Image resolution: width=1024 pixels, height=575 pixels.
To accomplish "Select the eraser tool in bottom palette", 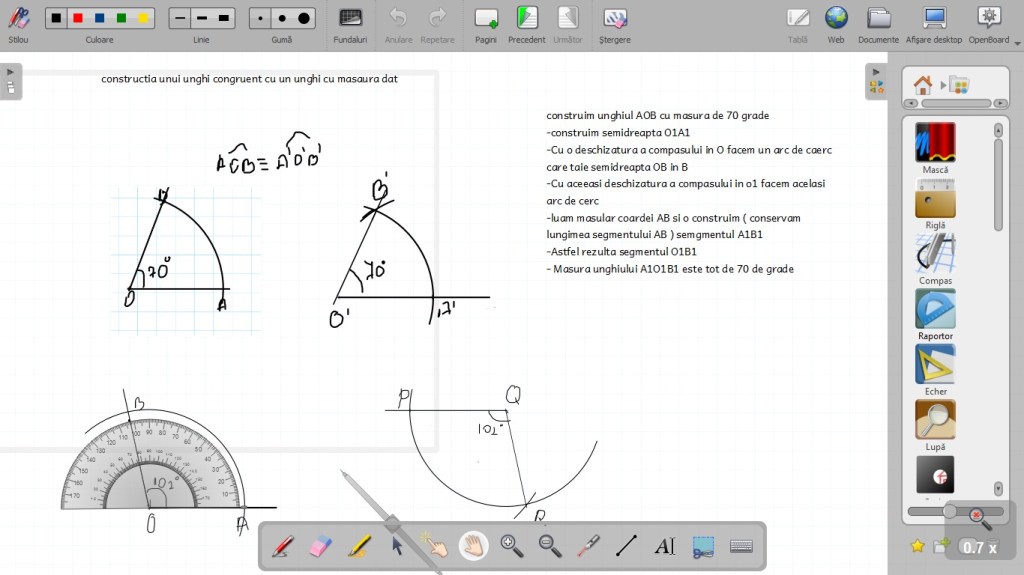I will pyautogui.click(x=320, y=546).
